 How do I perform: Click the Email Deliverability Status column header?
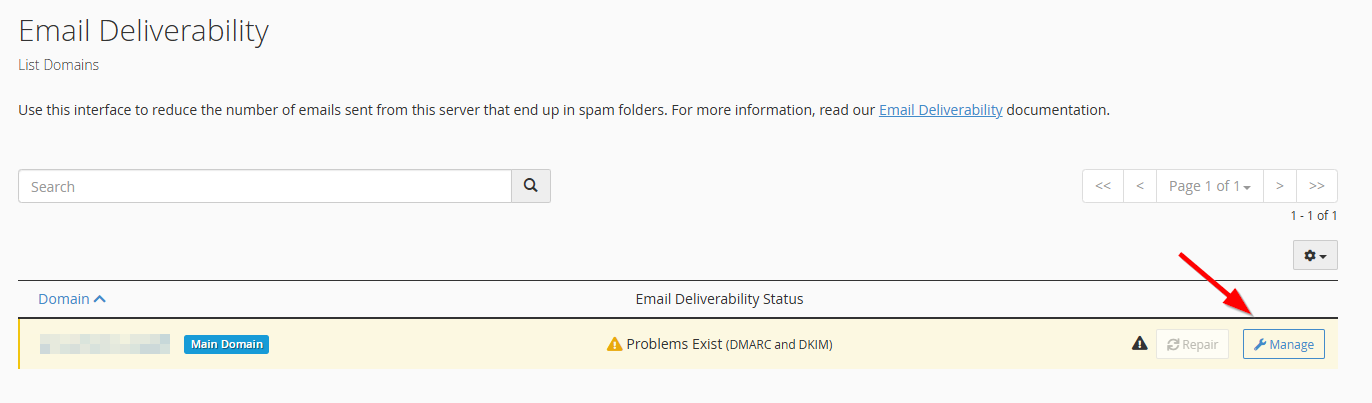point(719,299)
